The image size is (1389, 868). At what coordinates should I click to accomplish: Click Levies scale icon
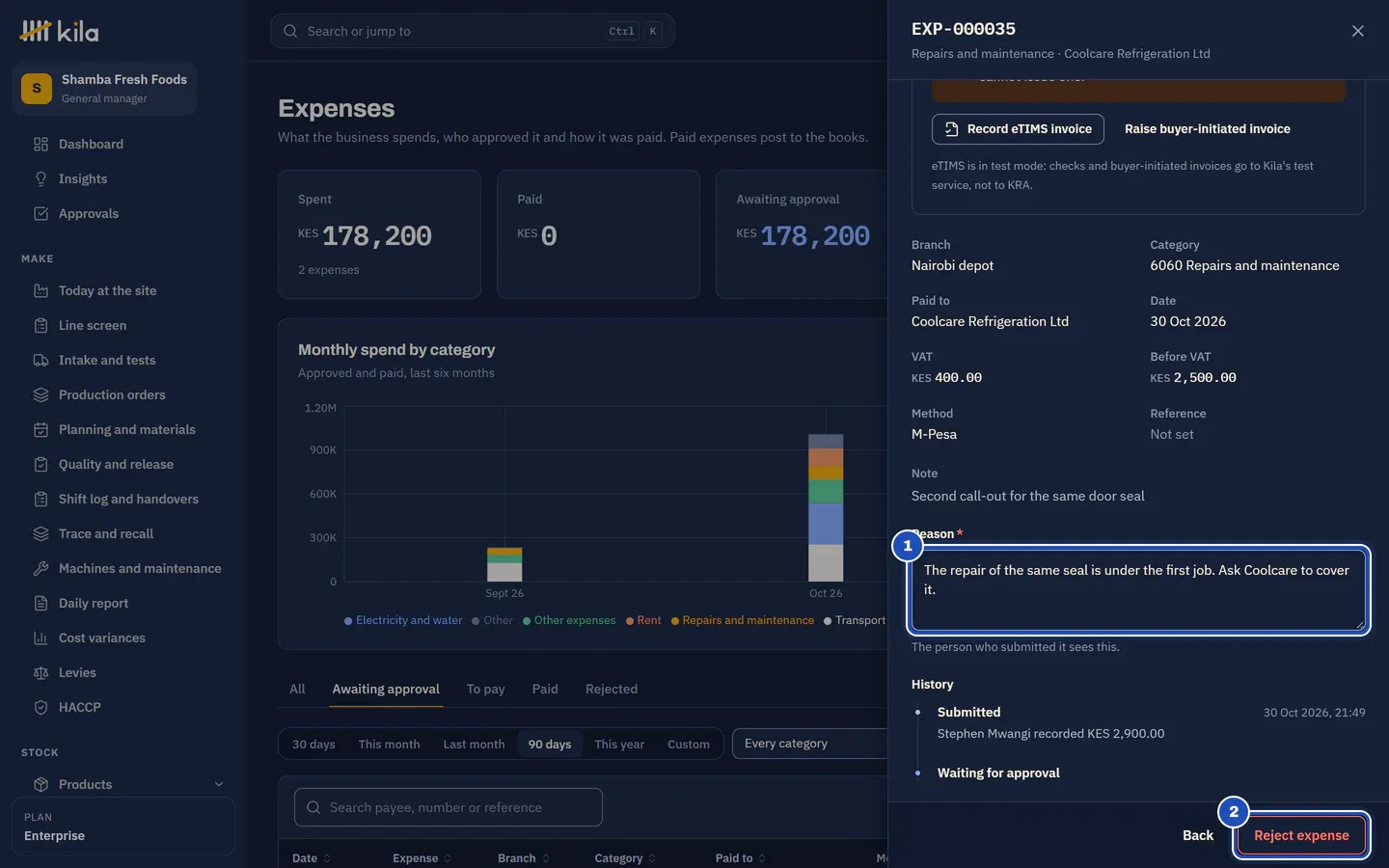point(41,673)
